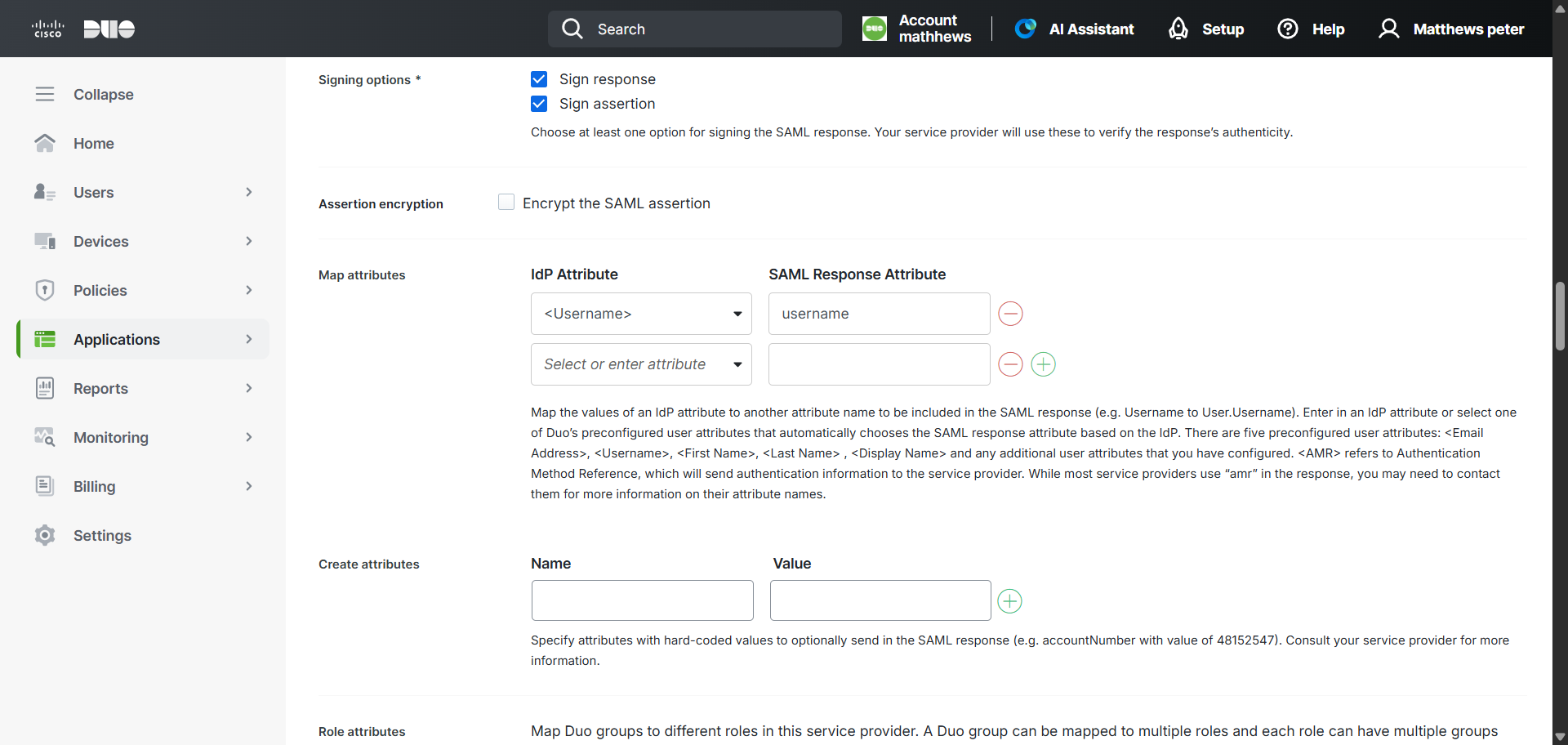Viewport: 1568px width, 745px height.
Task: Click the username SAML response attribute field
Action: 879,314
